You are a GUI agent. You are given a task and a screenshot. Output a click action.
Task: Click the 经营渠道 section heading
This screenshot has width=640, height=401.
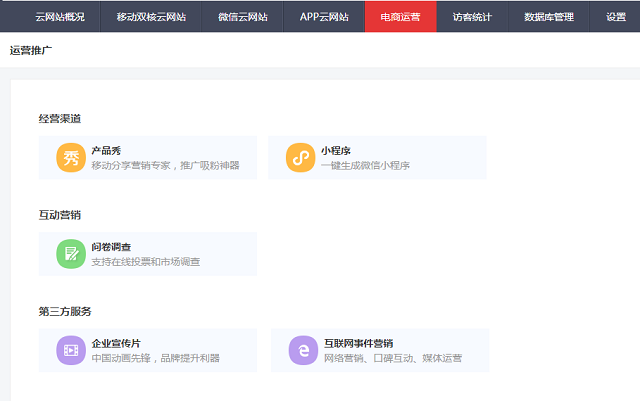click(x=60, y=119)
